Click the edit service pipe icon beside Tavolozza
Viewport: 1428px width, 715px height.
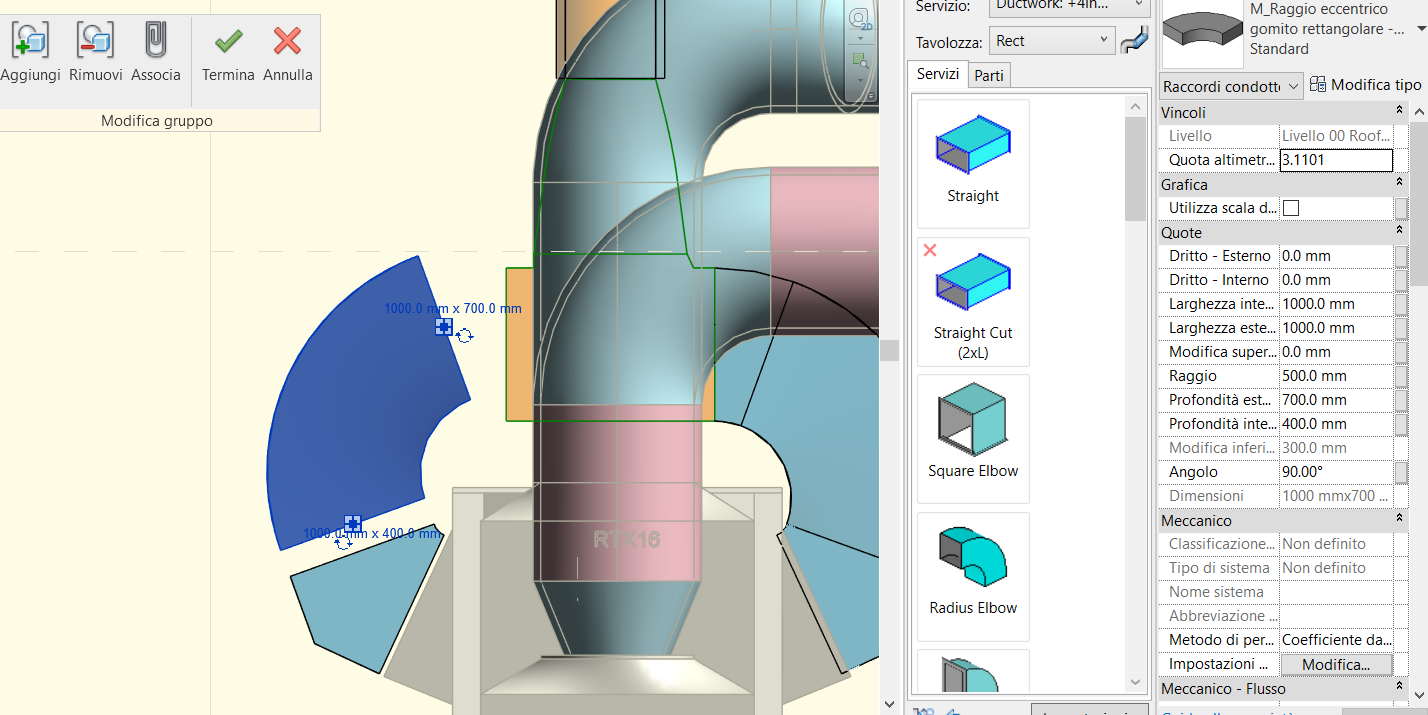[x=1133, y=41]
